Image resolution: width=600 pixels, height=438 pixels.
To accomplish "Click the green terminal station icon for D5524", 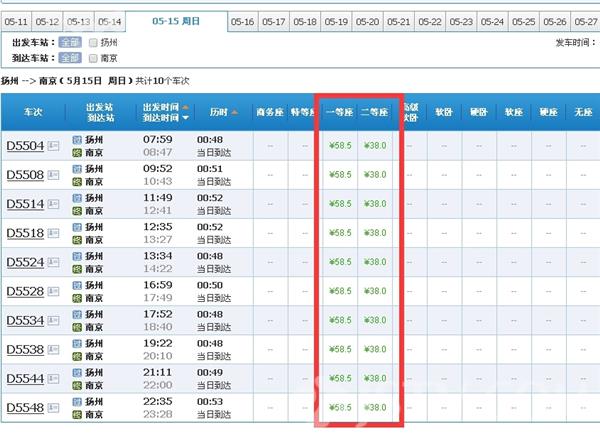I will [77, 269].
